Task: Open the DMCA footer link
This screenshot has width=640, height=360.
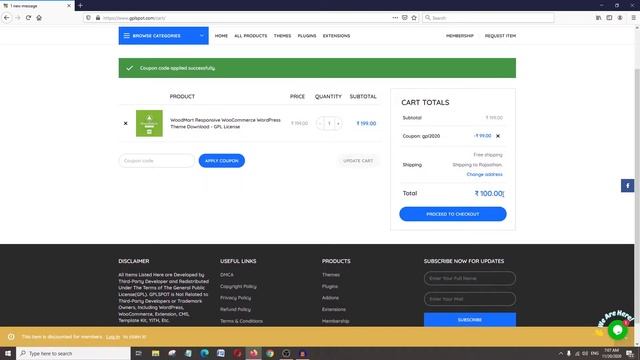Action: (x=227, y=275)
